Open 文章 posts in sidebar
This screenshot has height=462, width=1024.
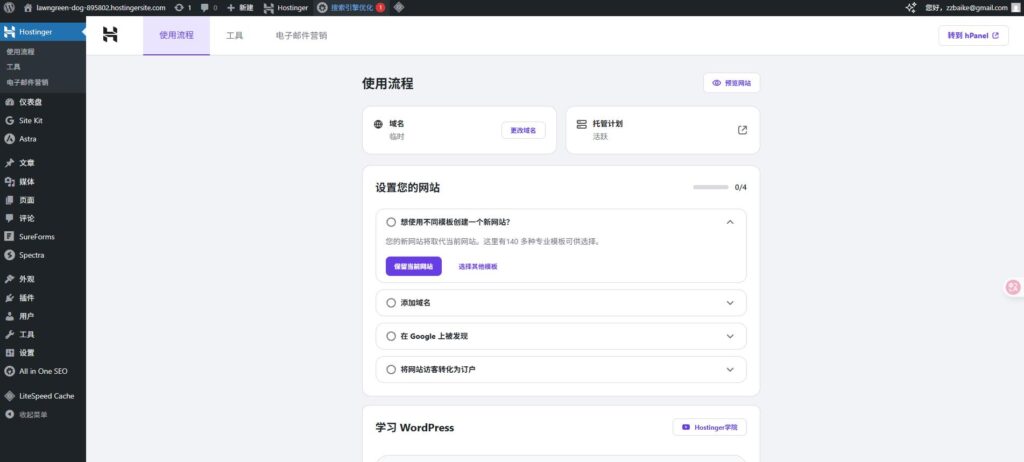(42, 163)
